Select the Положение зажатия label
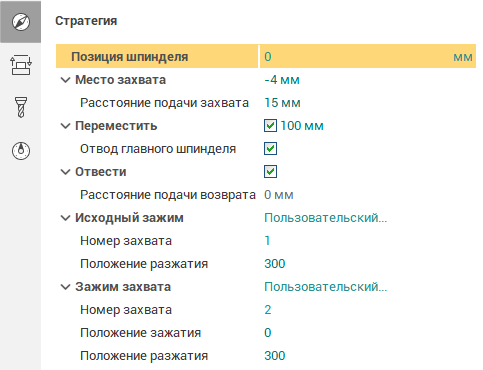Image resolution: width=483 pixels, height=370 pixels. (141, 333)
